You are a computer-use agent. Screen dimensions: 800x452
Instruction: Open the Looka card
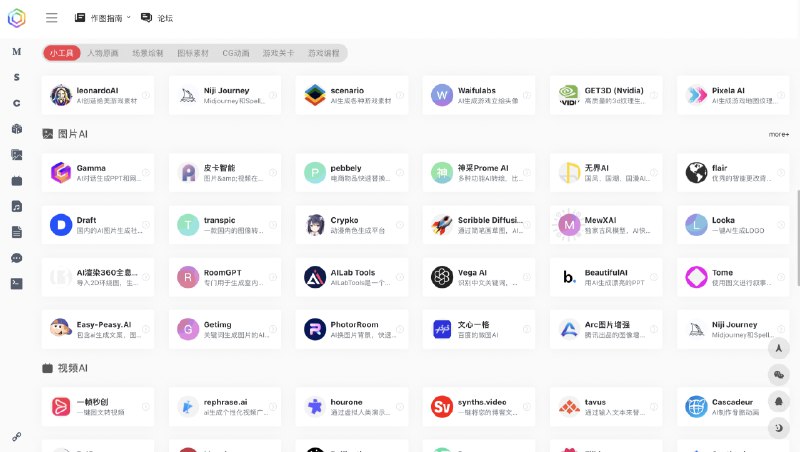[733, 225]
